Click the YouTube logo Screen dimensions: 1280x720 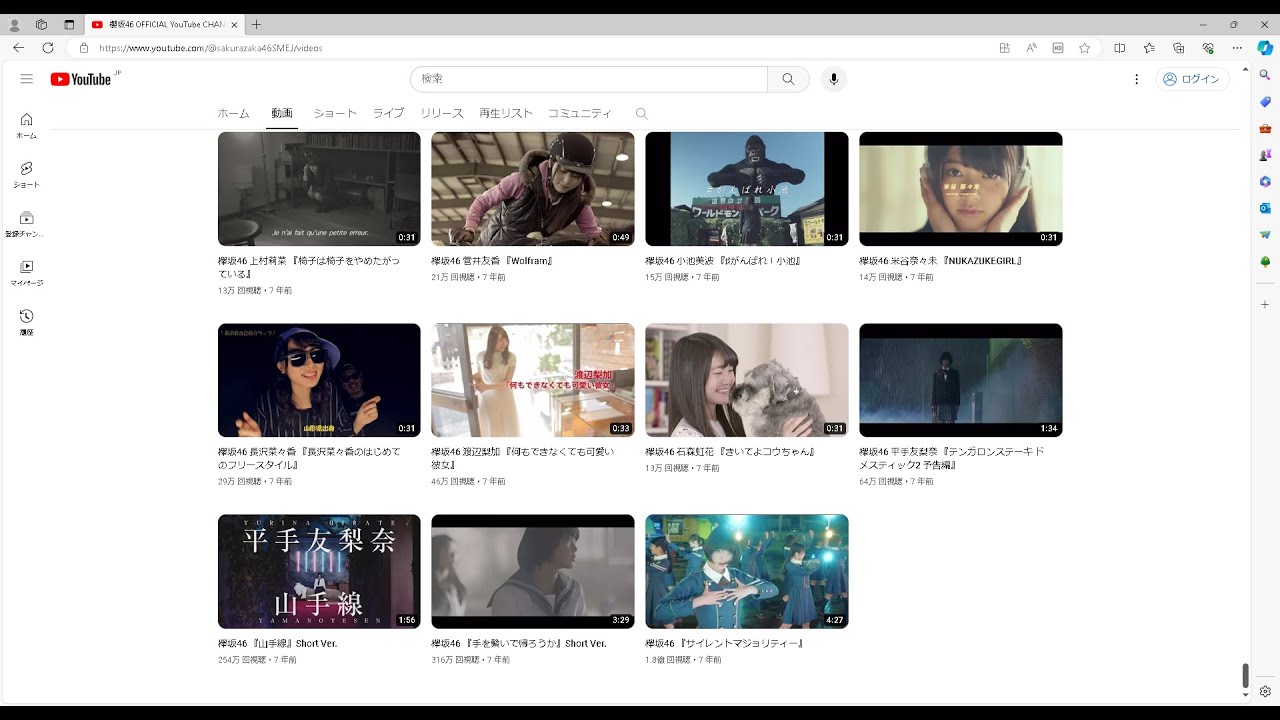click(81, 79)
